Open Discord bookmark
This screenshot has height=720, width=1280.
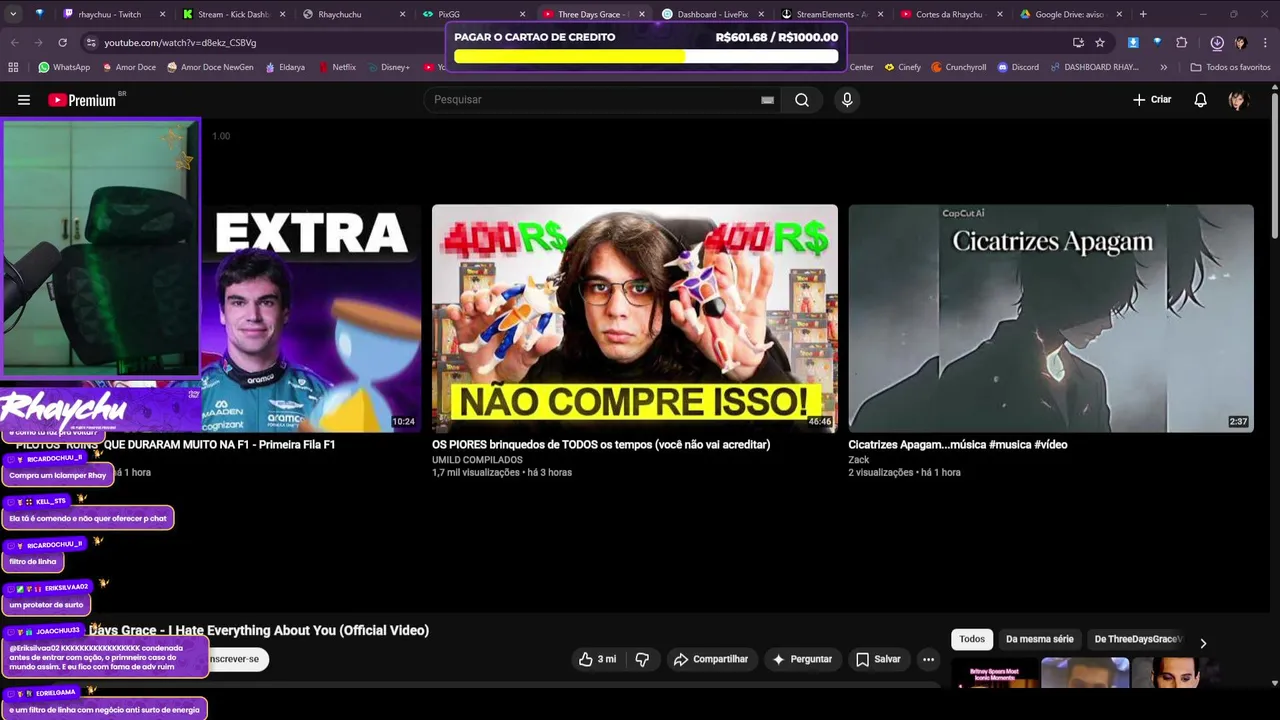pos(1018,67)
